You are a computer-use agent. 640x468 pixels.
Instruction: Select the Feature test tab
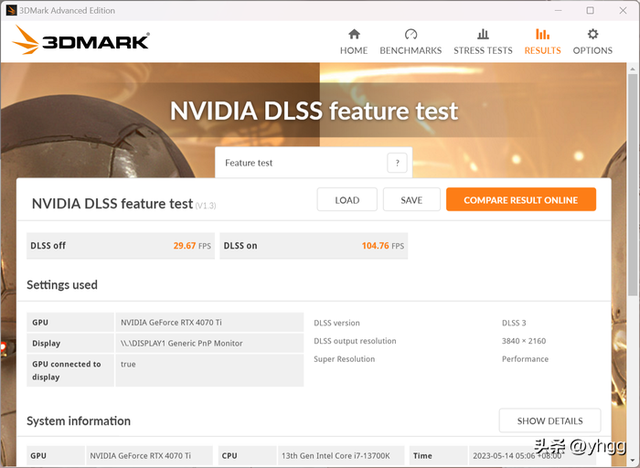(x=300, y=163)
